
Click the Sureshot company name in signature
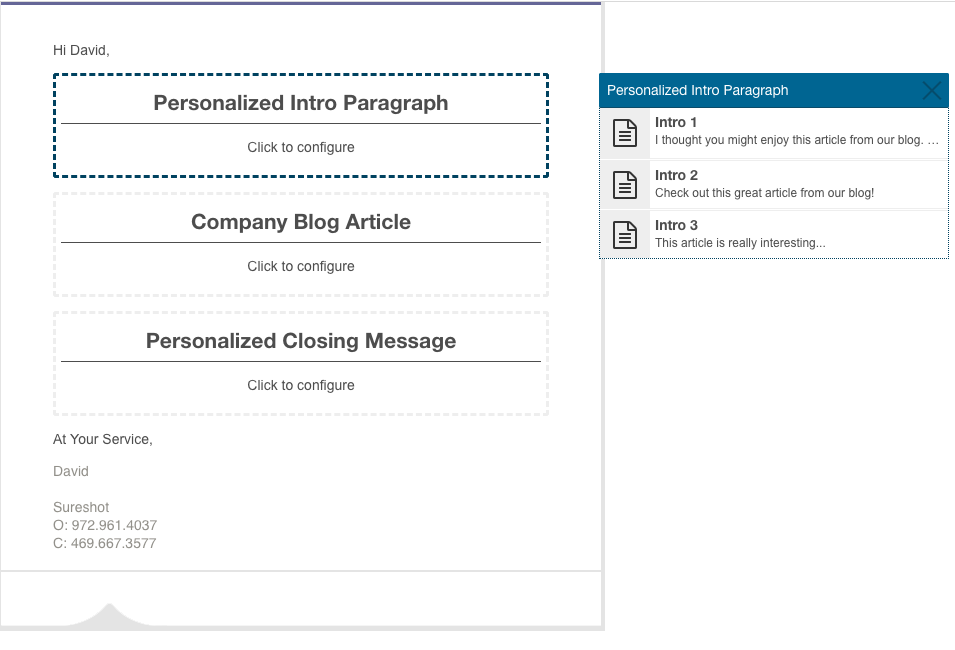click(x=81, y=507)
